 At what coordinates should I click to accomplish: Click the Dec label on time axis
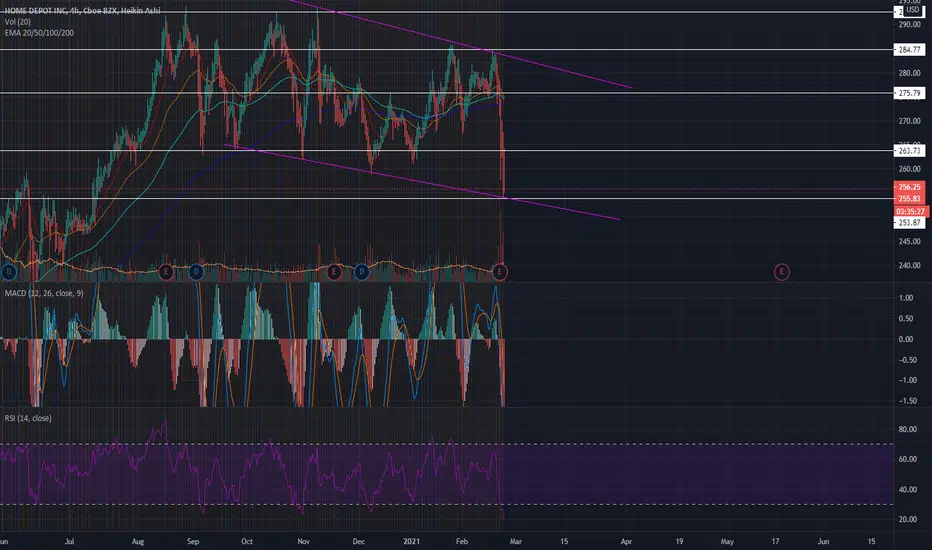pyautogui.click(x=358, y=542)
